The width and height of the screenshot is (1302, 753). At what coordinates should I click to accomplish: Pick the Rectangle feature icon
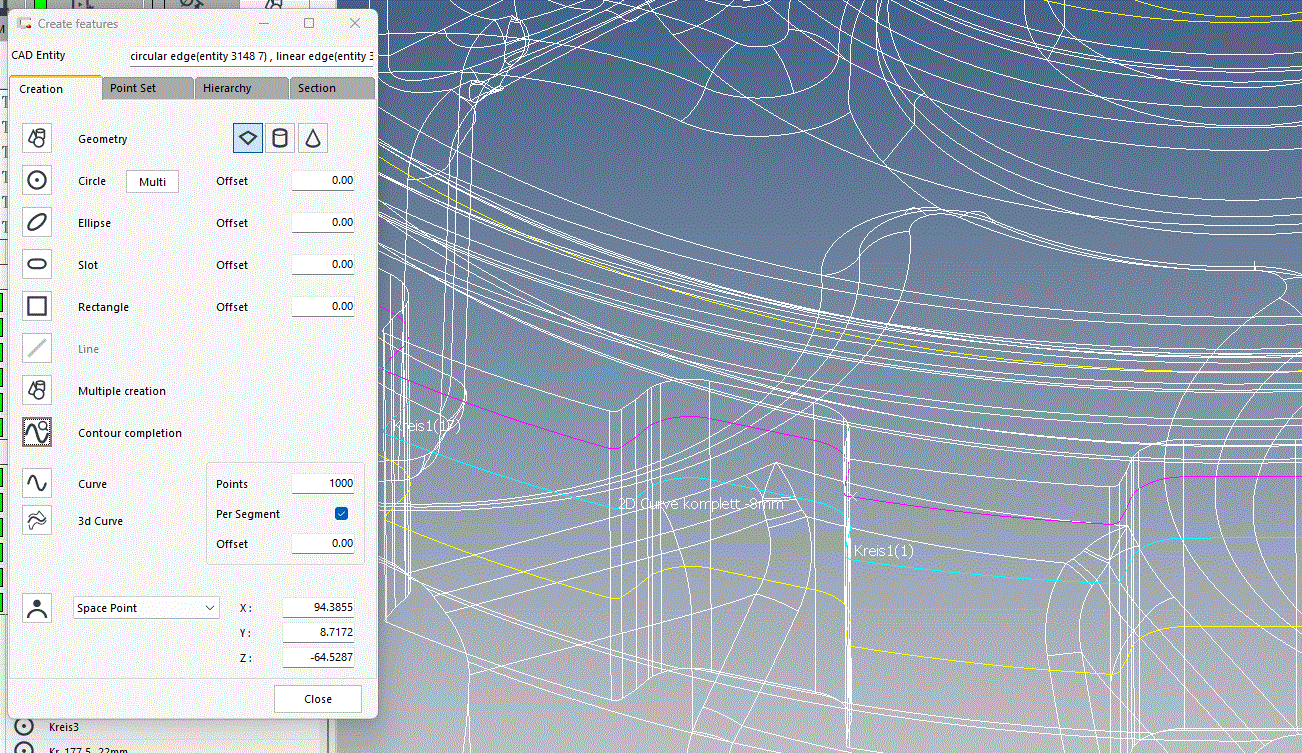[37, 307]
